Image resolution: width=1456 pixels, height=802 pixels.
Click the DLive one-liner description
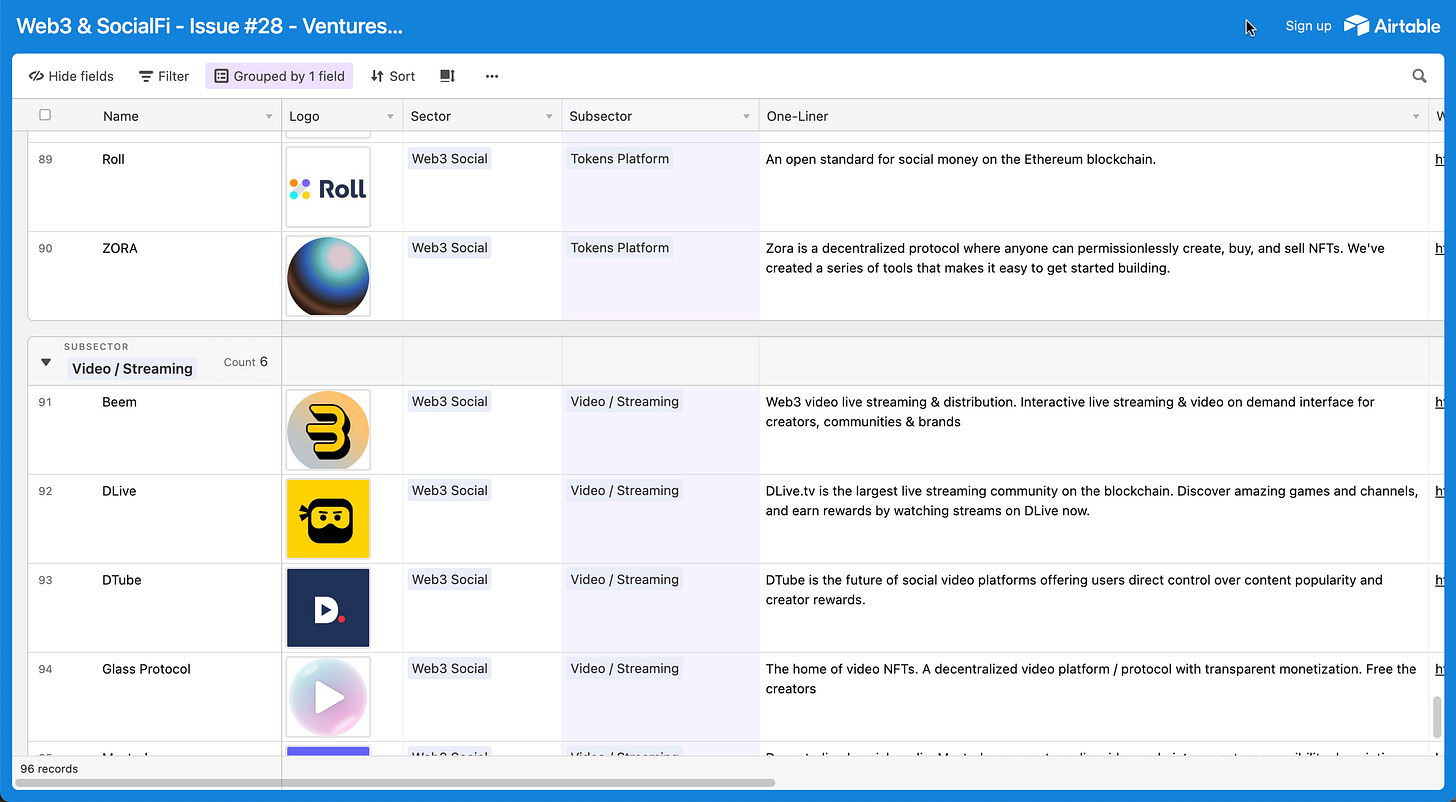1092,501
